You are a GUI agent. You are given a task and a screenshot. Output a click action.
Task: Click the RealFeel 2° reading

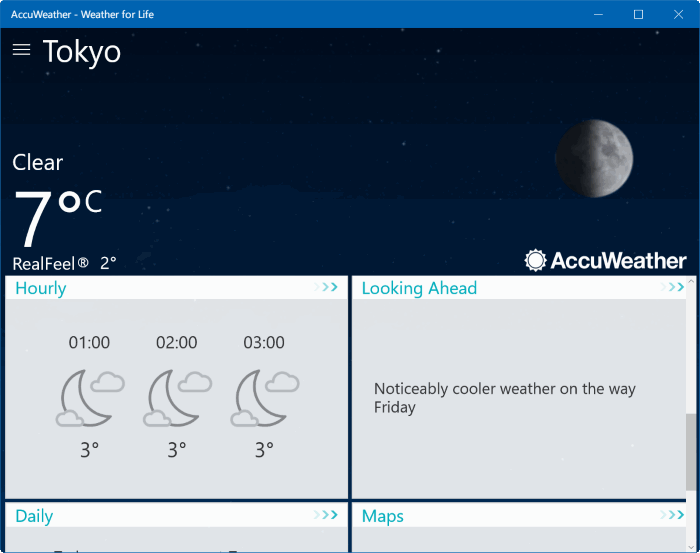coord(64,264)
